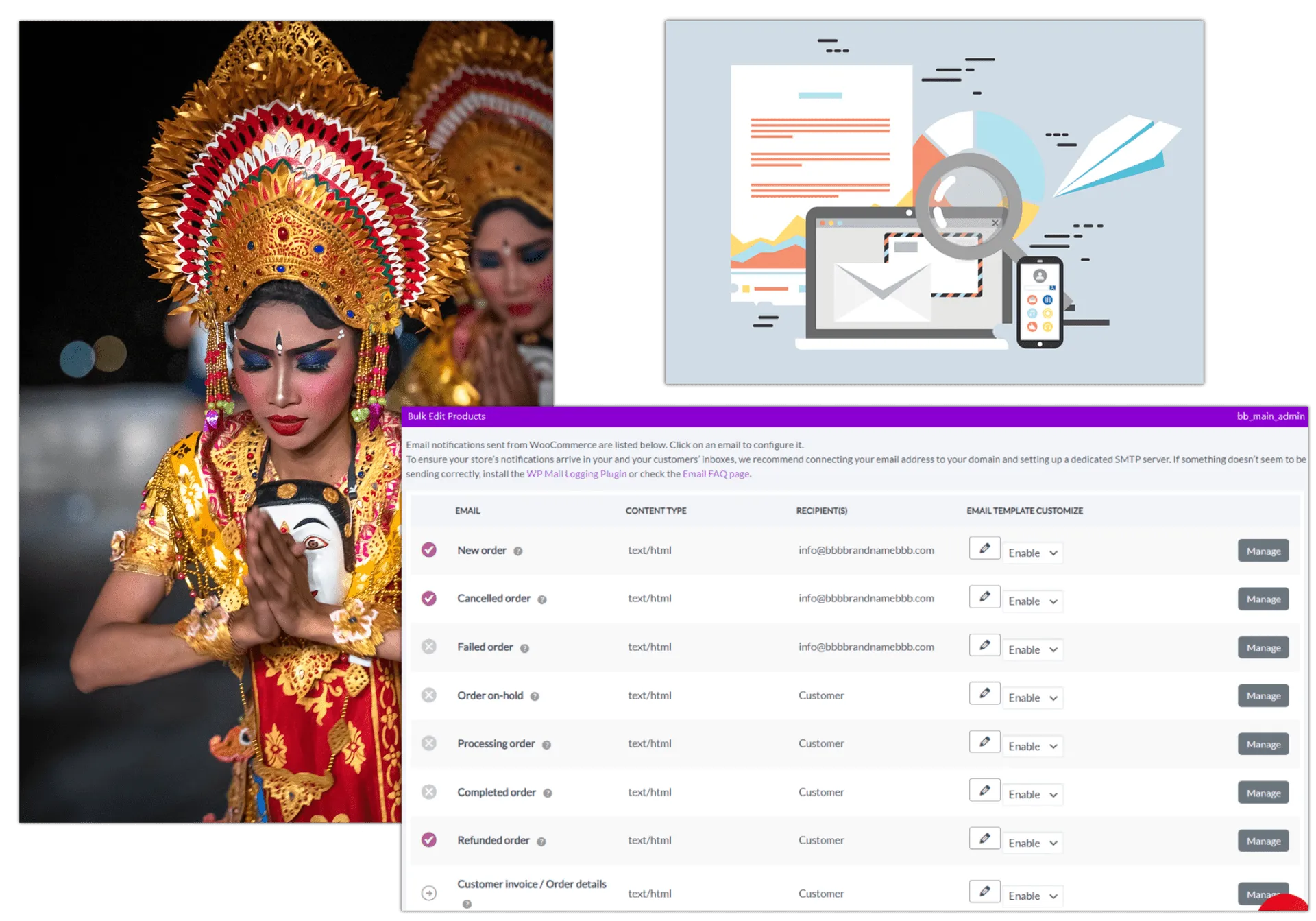Toggle enabled status of Refunded order email
The width and height of the screenshot is (1316, 921).
coord(429,840)
